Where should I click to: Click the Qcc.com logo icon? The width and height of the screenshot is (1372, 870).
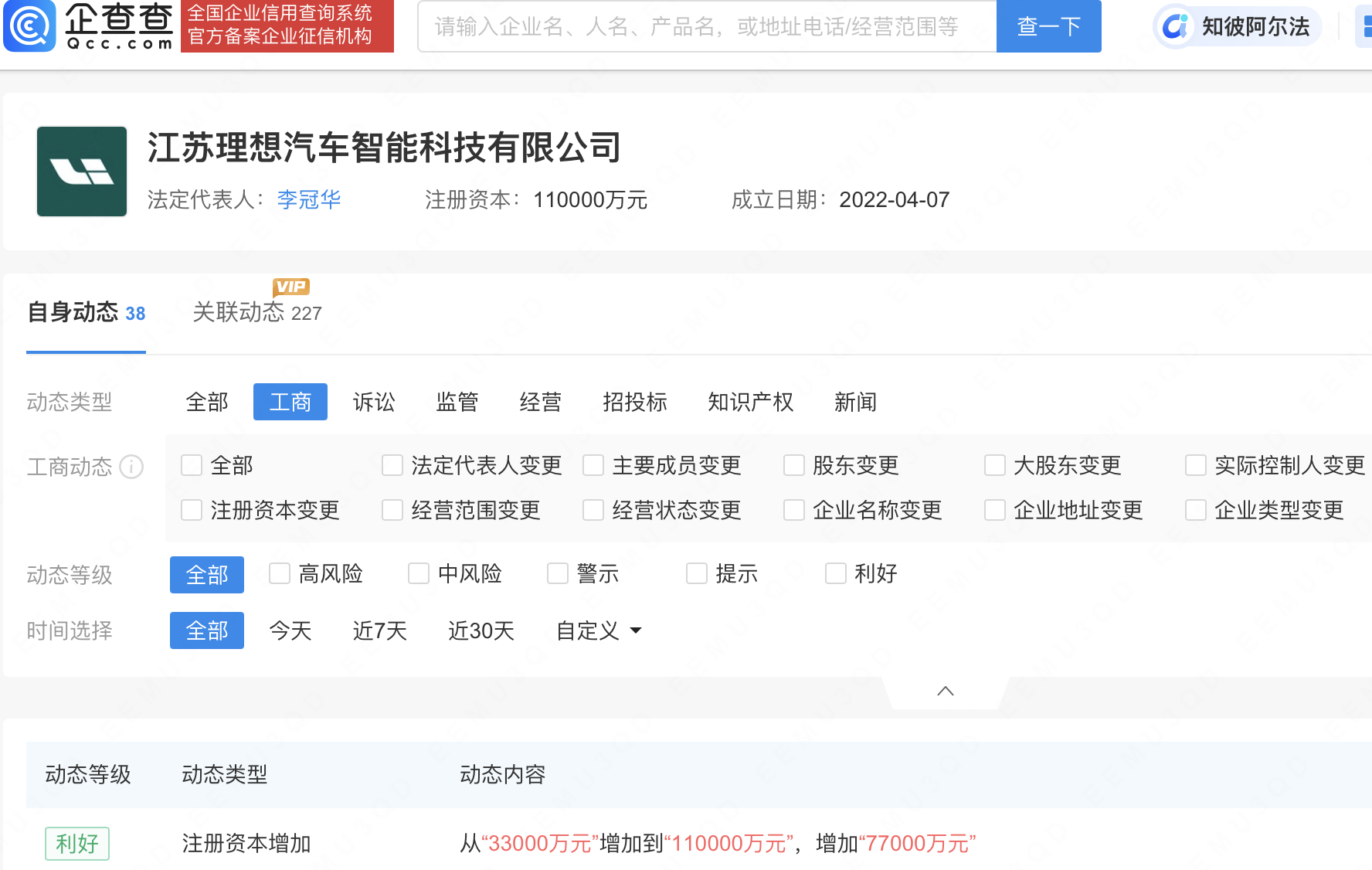(29, 26)
